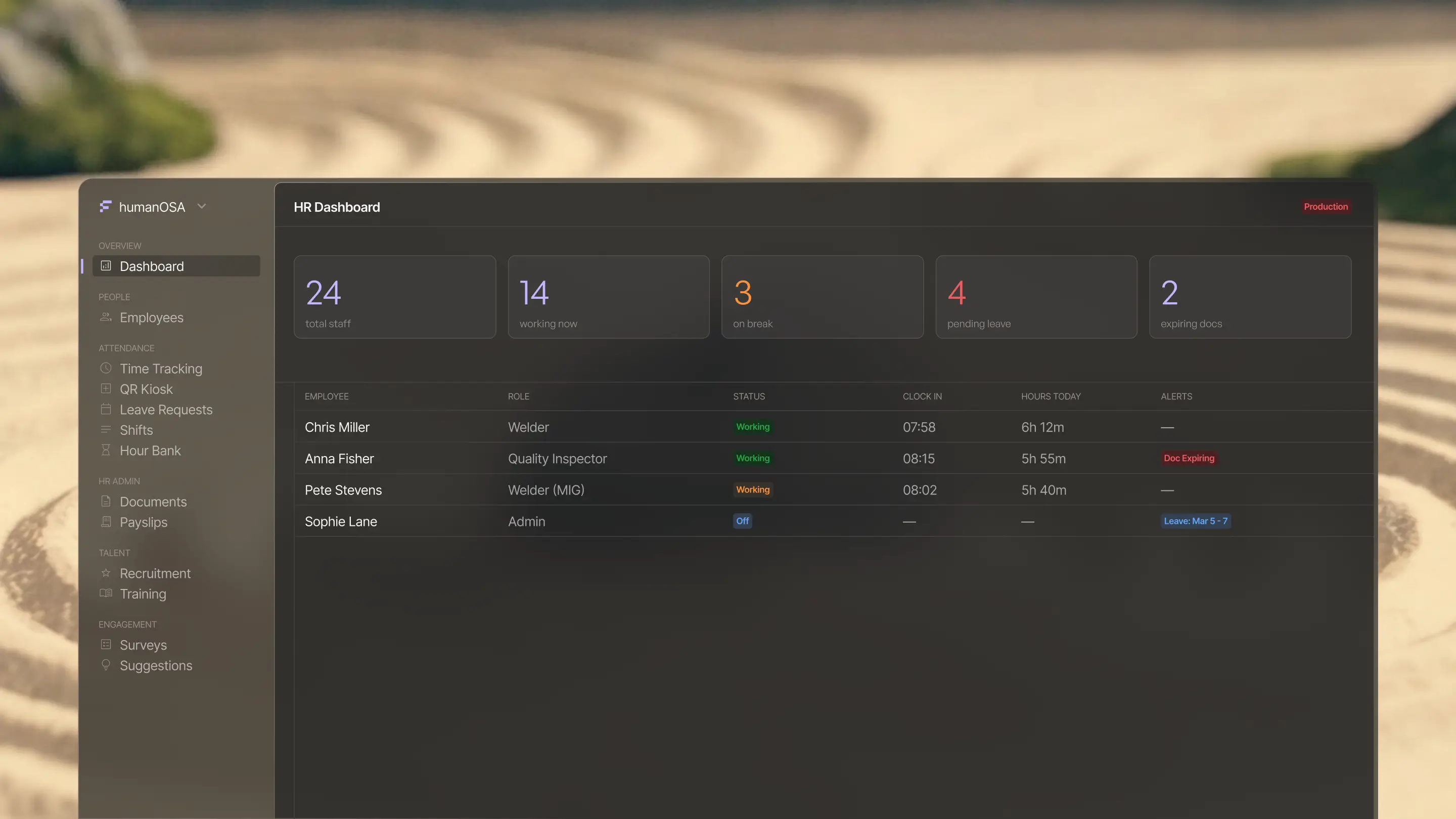Click the QR Kiosk icon
This screenshot has height=819, width=1456.
point(106,389)
